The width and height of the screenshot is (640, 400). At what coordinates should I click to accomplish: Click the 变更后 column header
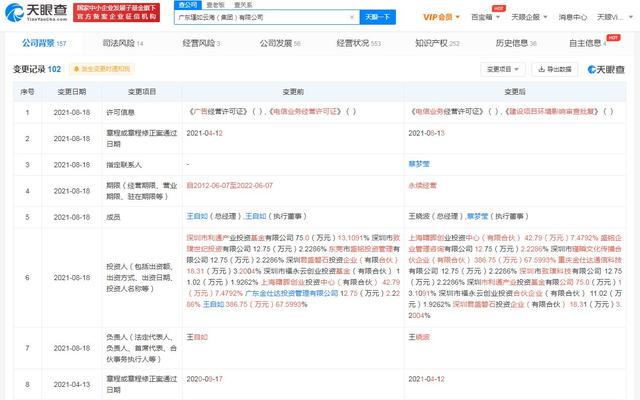[515, 92]
